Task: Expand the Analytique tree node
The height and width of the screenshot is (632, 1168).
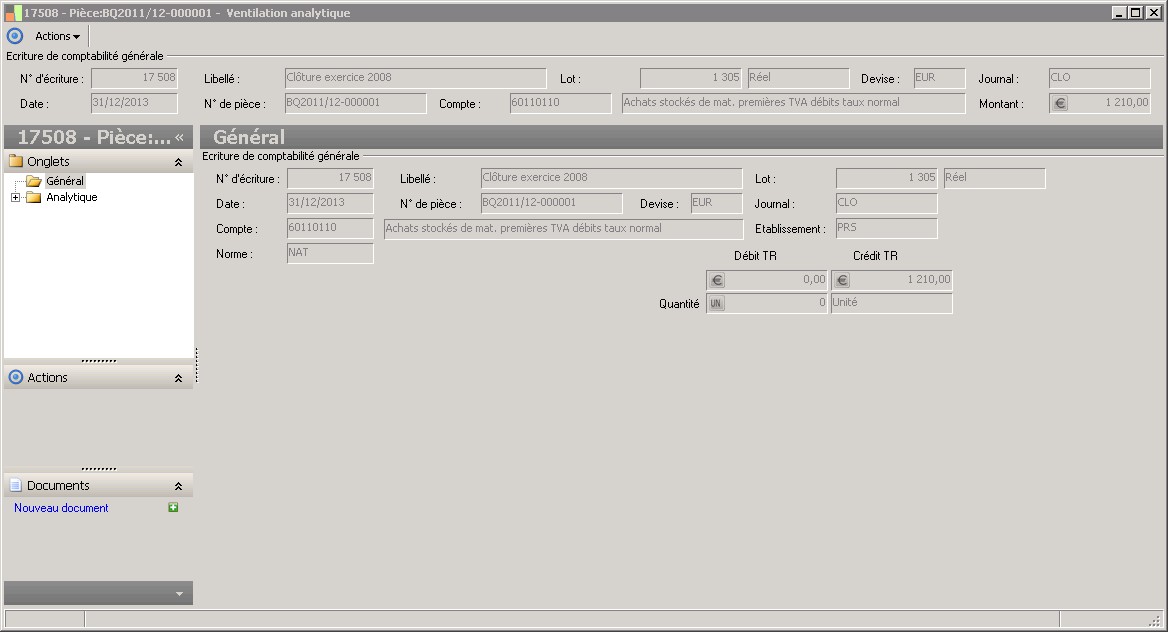Action: [15, 198]
